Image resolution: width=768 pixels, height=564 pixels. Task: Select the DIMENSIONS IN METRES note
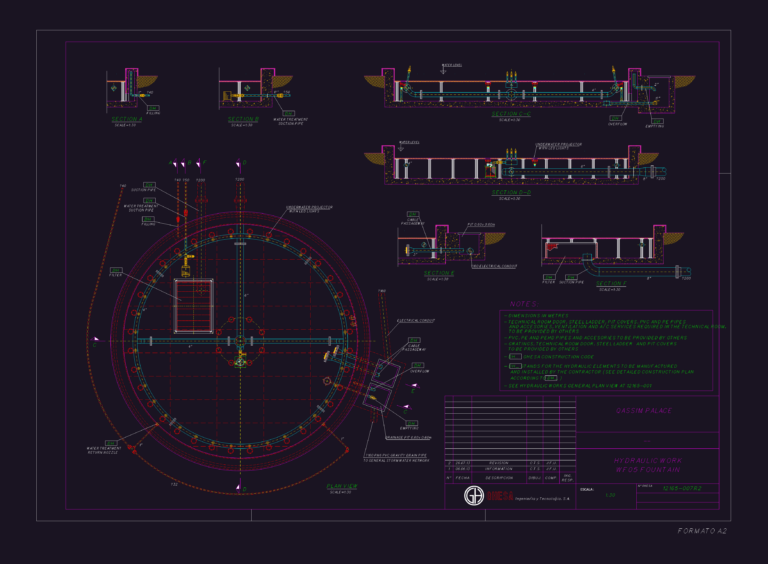(x=538, y=316)
